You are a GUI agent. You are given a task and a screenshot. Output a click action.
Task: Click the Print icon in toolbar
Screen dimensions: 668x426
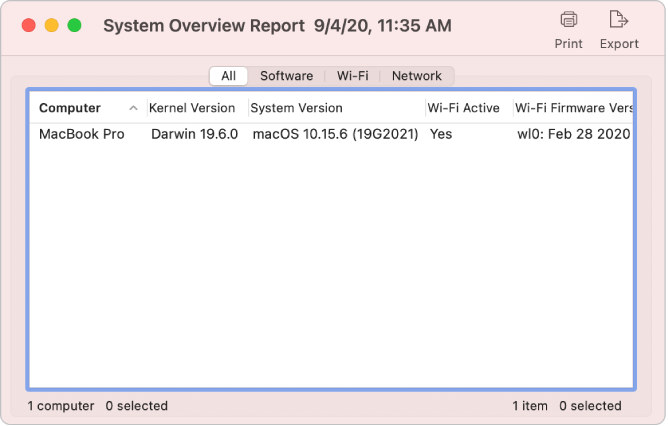(568, 19)
